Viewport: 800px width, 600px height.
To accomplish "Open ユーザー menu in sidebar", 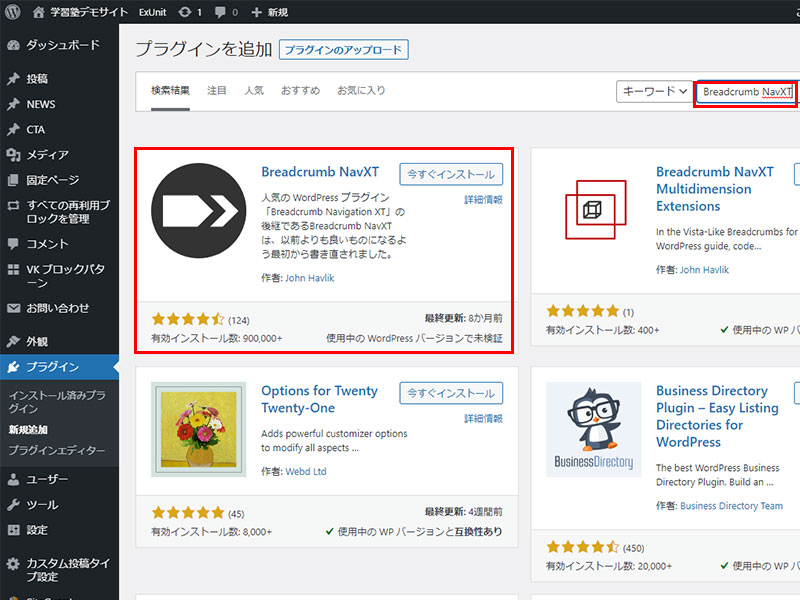I will point(47,479).
